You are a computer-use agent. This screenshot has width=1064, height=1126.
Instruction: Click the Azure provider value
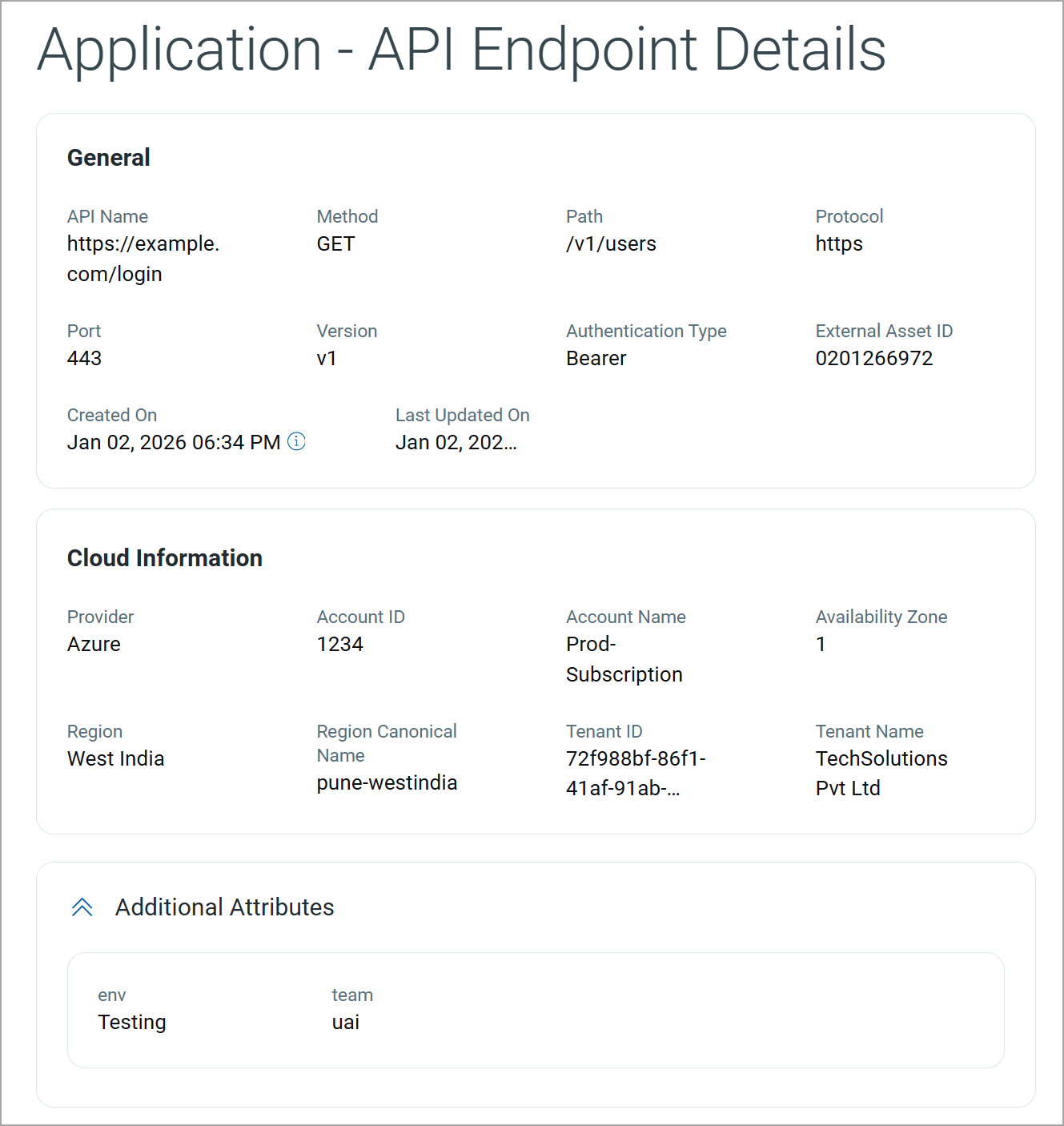(x=94, y=644)
